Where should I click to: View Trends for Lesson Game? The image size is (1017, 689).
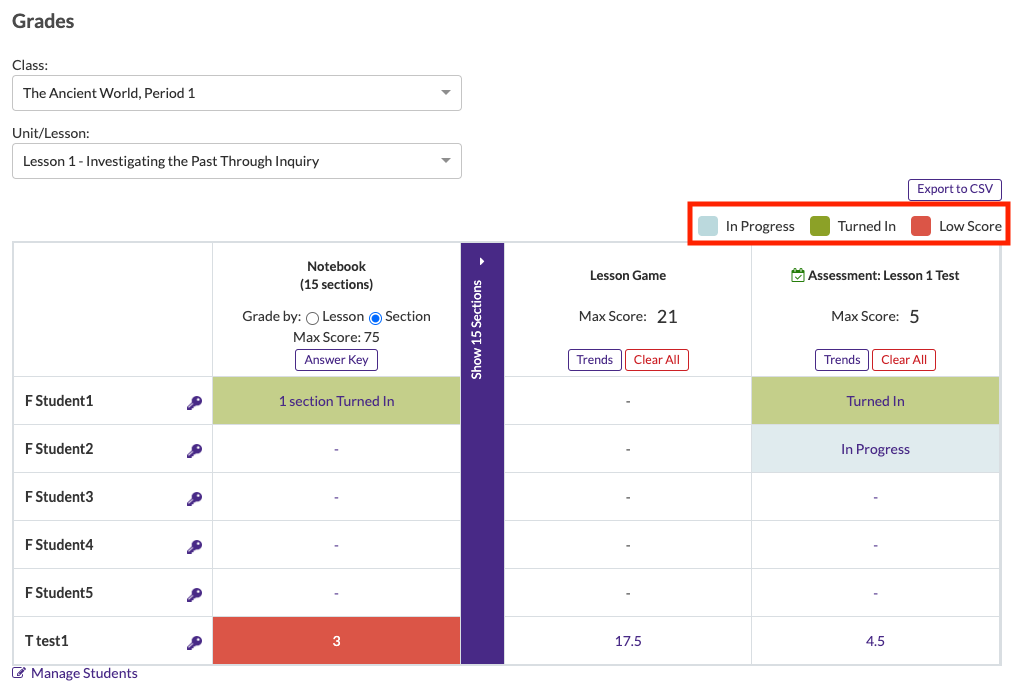coord(594,360)
